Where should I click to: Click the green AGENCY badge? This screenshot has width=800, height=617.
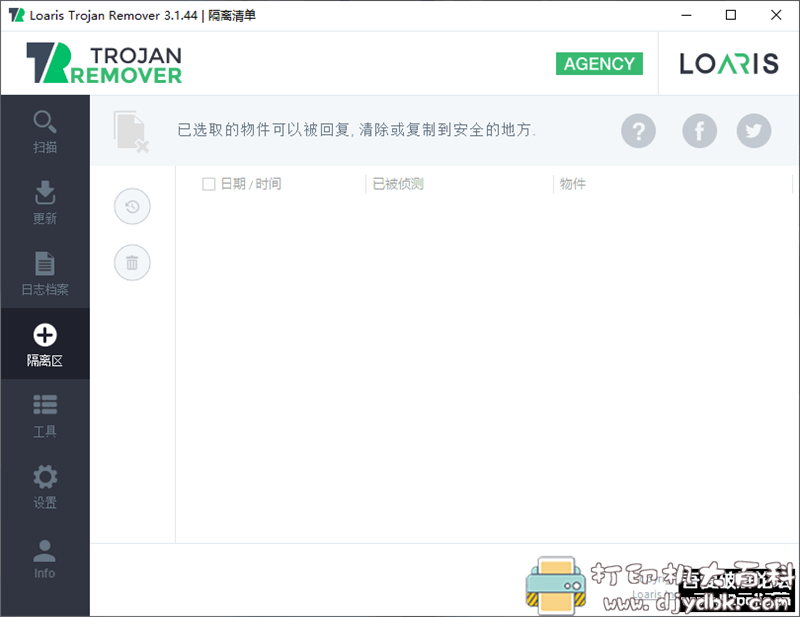[x=599, y=64]
